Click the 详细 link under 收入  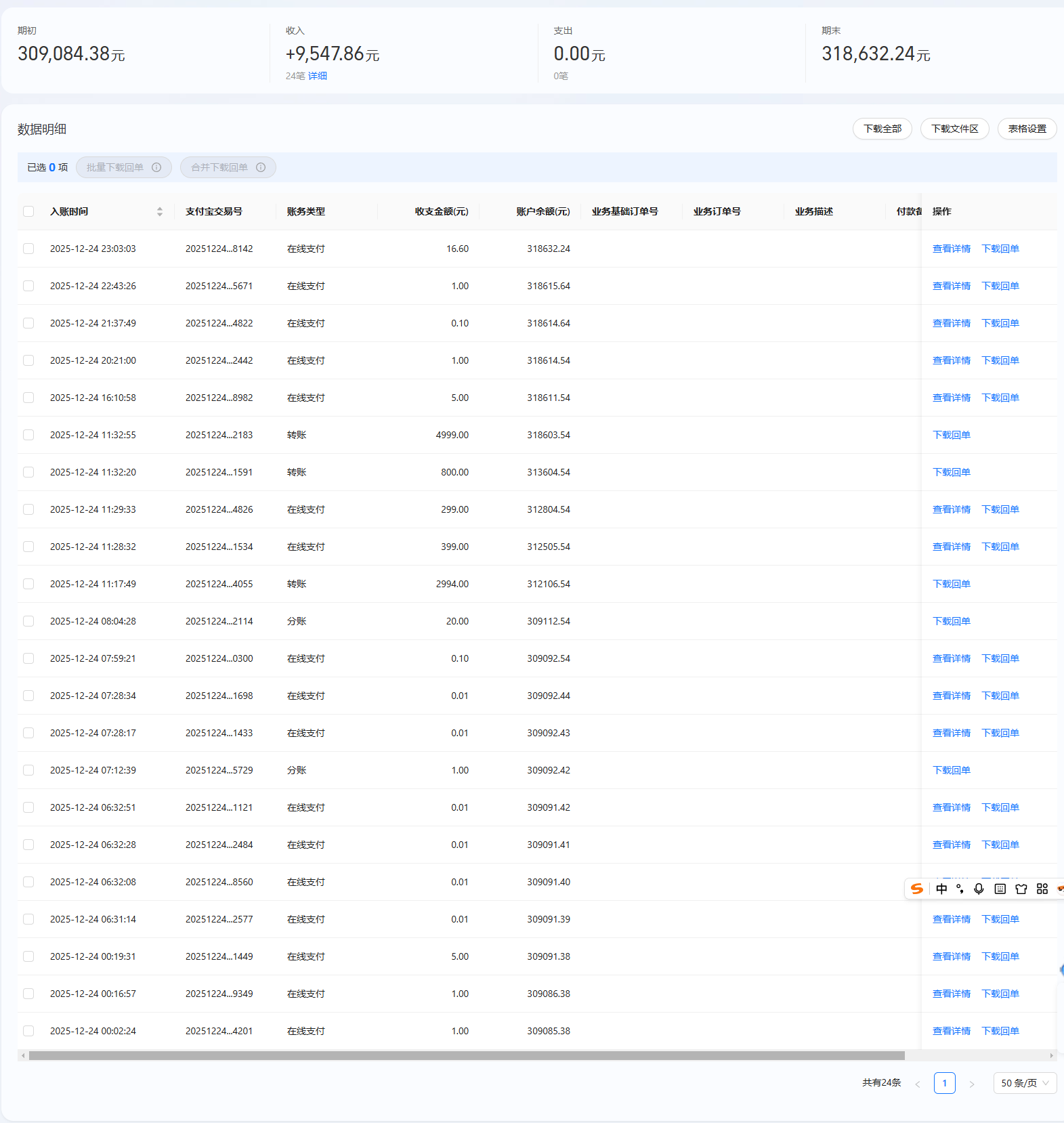[x=318, y=76]
